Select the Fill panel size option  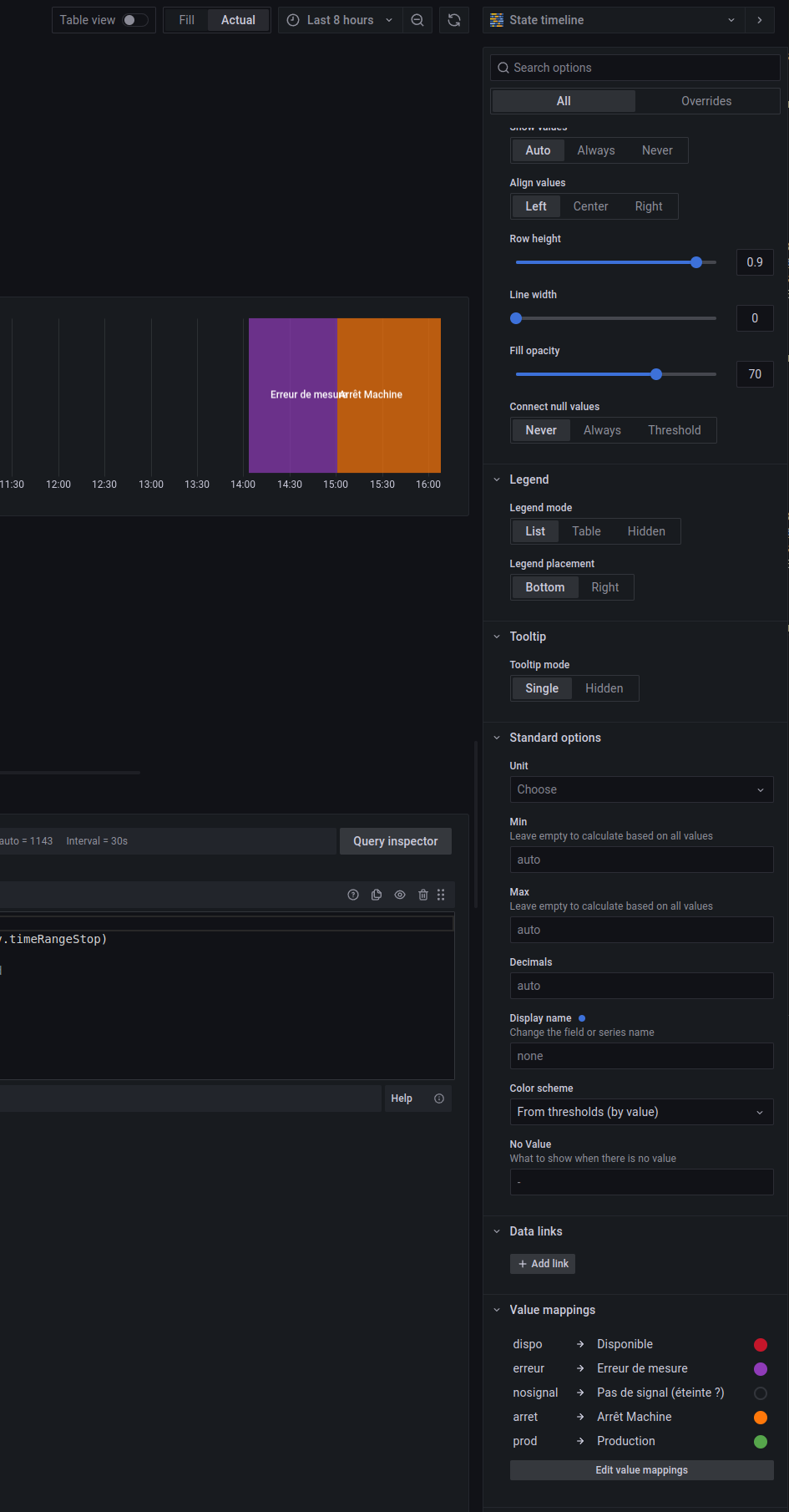pyautogui.click(x=186, y=20)
